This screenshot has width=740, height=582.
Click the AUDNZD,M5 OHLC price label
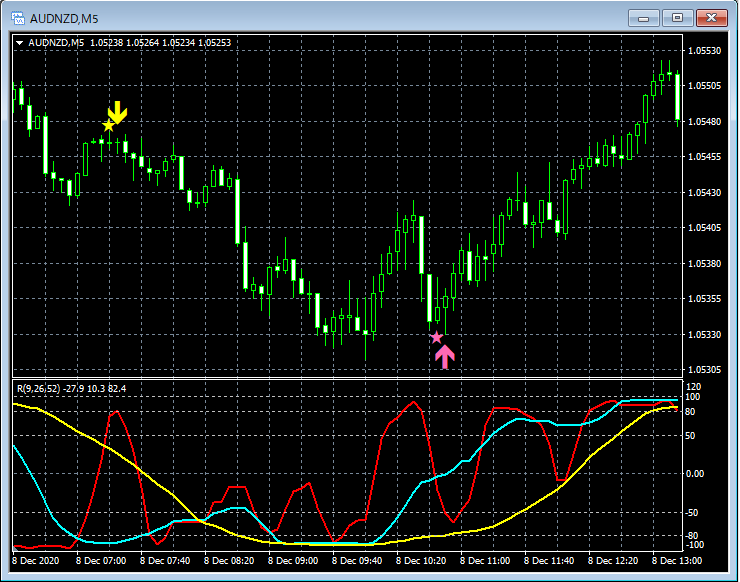click(129, 42)
